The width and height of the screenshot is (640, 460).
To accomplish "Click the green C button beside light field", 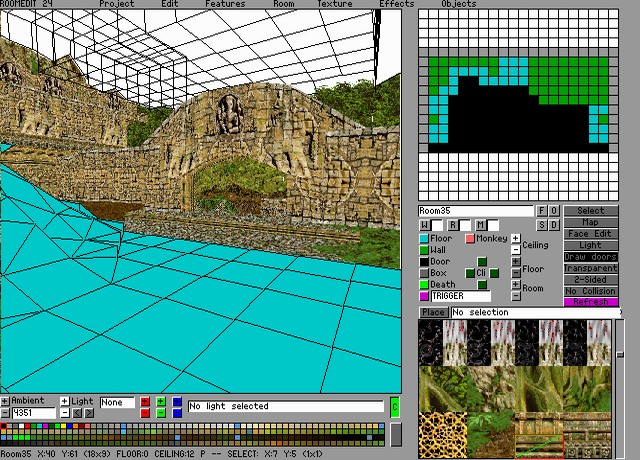I will coord(394,407).
